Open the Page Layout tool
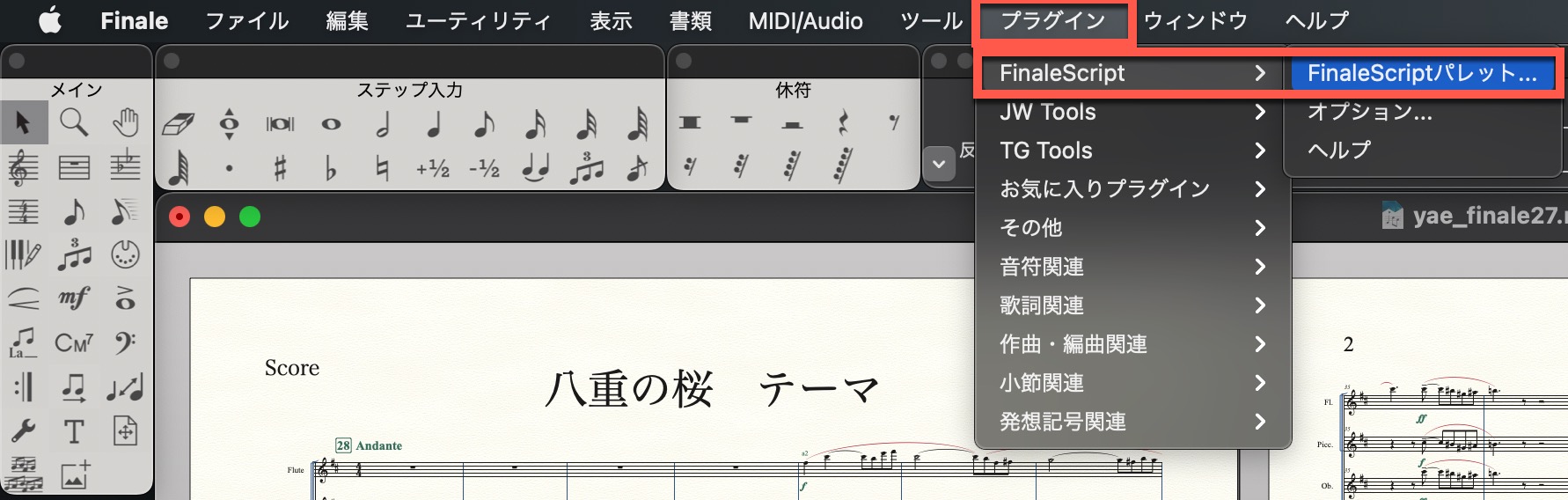Screen dimensions: 1568x500 (x=125, y=431)
